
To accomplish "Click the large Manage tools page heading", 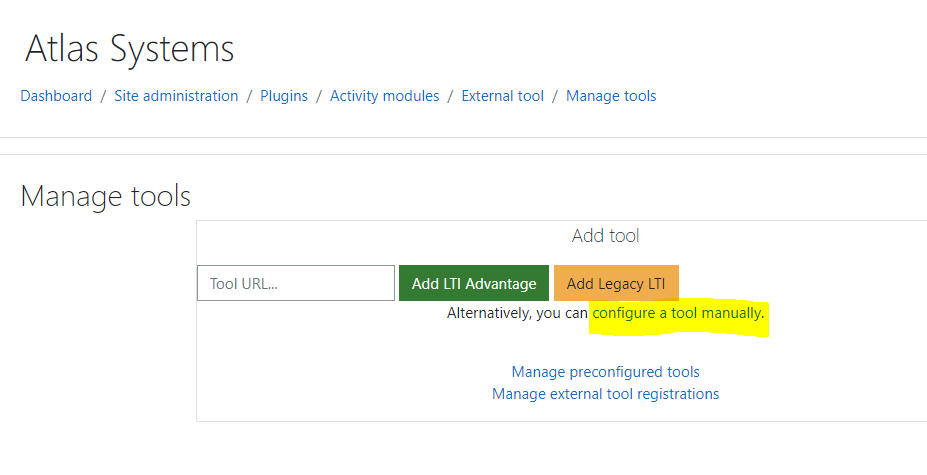I will tap(105, 196).
